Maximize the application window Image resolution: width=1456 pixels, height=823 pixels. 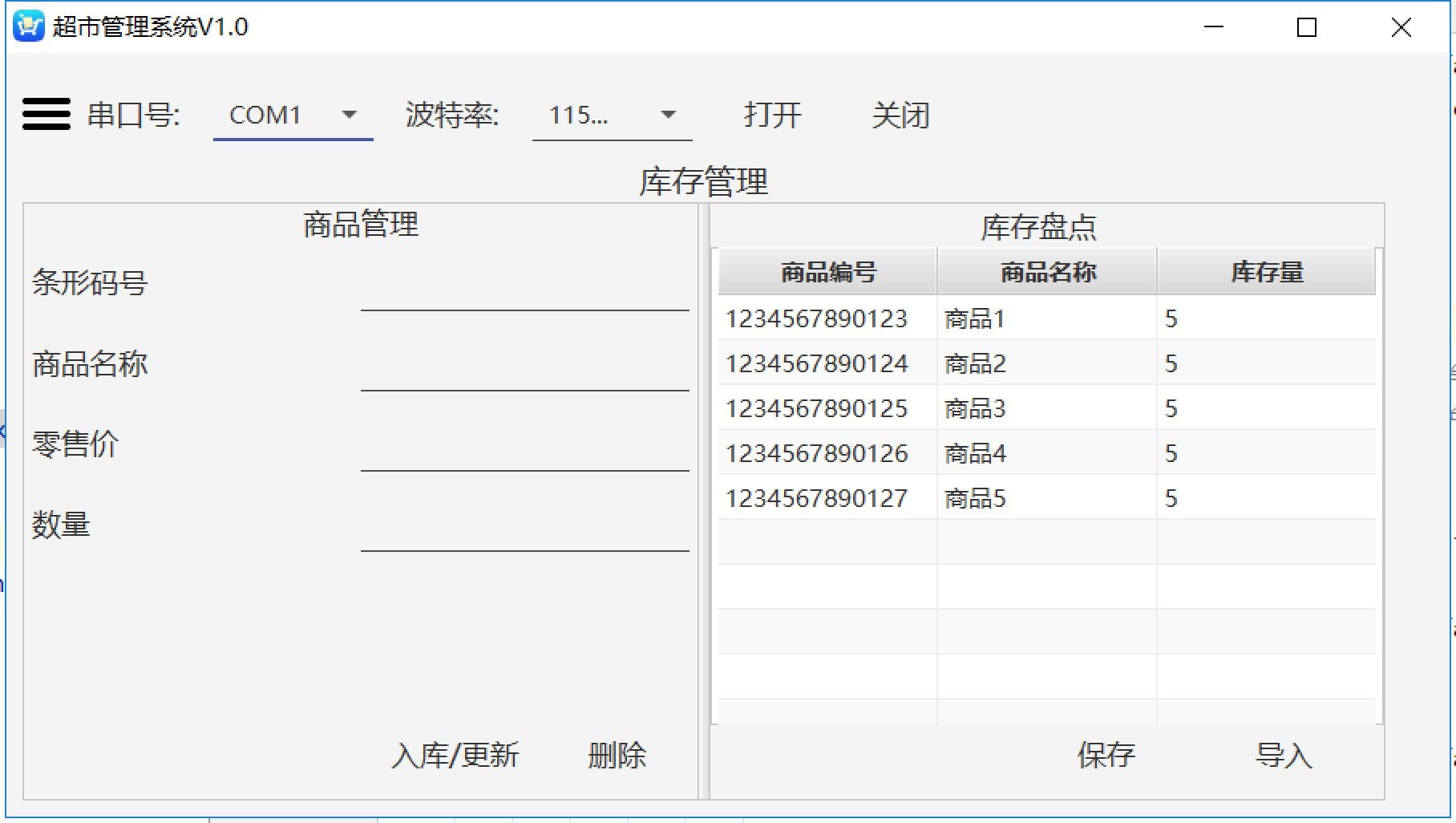click(x=1307, y=27)
